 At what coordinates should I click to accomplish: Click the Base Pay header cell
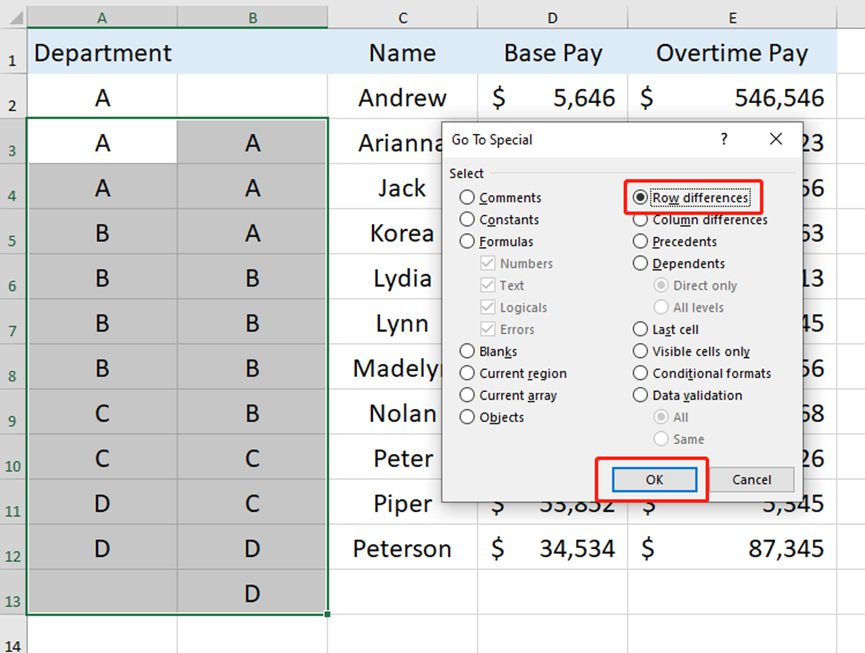pos(552,52)
